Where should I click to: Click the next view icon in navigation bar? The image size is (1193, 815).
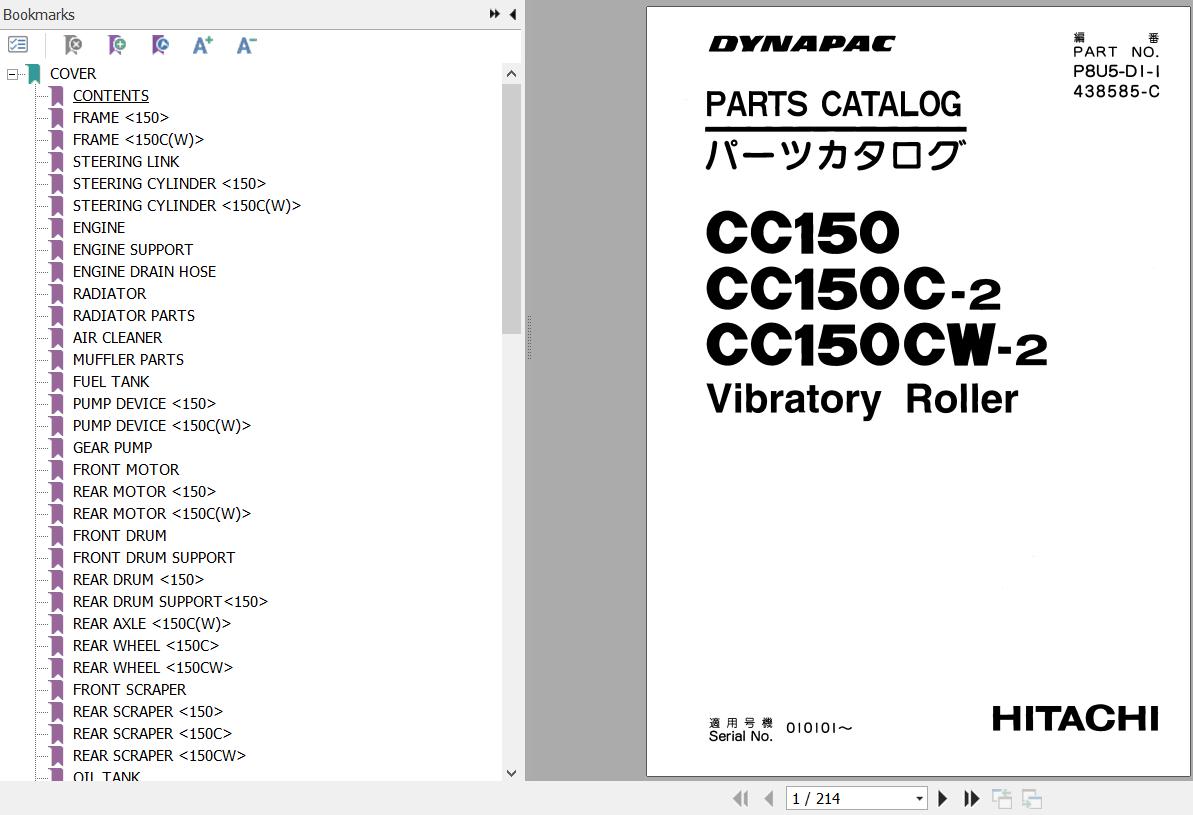(x=1032, y=798)
